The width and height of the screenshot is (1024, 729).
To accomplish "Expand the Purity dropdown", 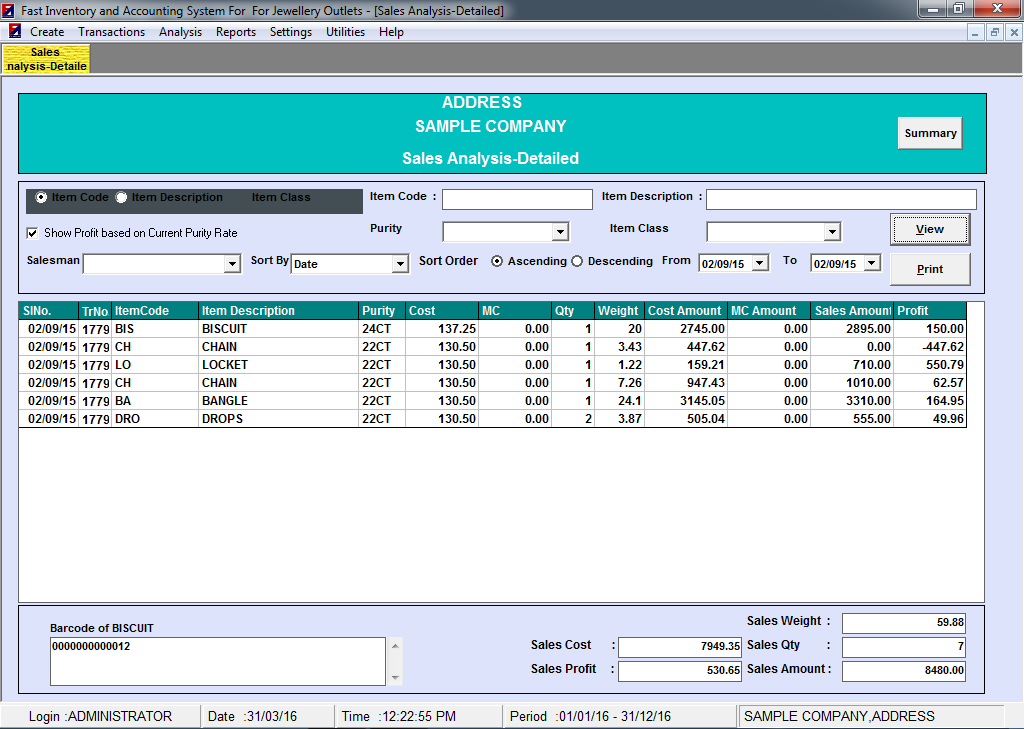I will [559, 232].
